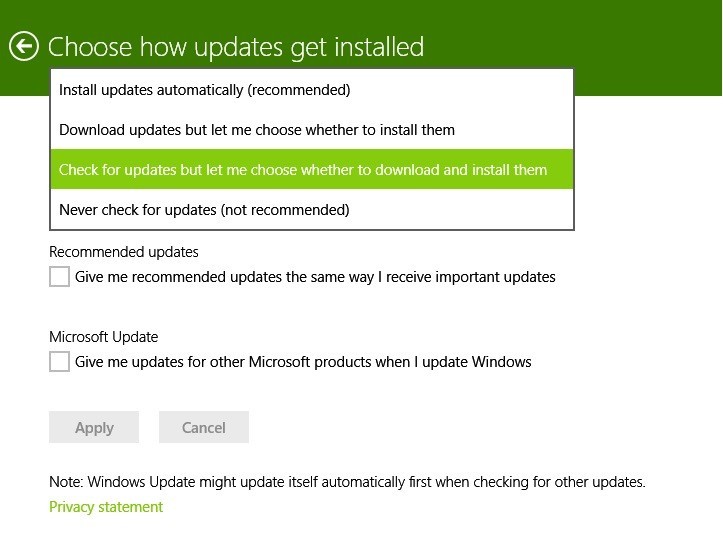Open the Privacy statement link
723x538 pixels.
pyautogui.click(x=106, y=507)
